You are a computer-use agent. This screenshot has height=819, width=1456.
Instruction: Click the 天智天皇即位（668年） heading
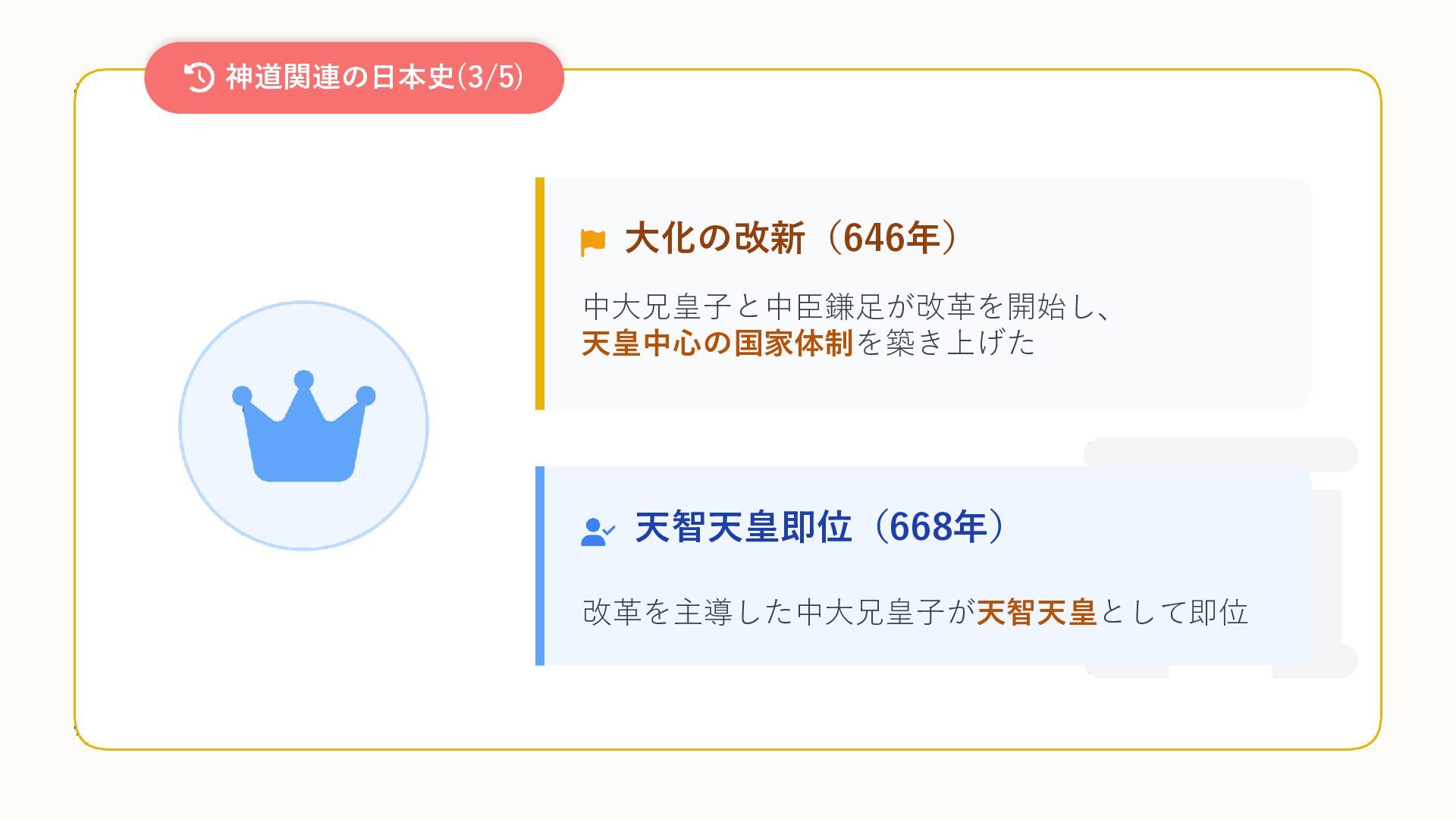pos(821,527)
